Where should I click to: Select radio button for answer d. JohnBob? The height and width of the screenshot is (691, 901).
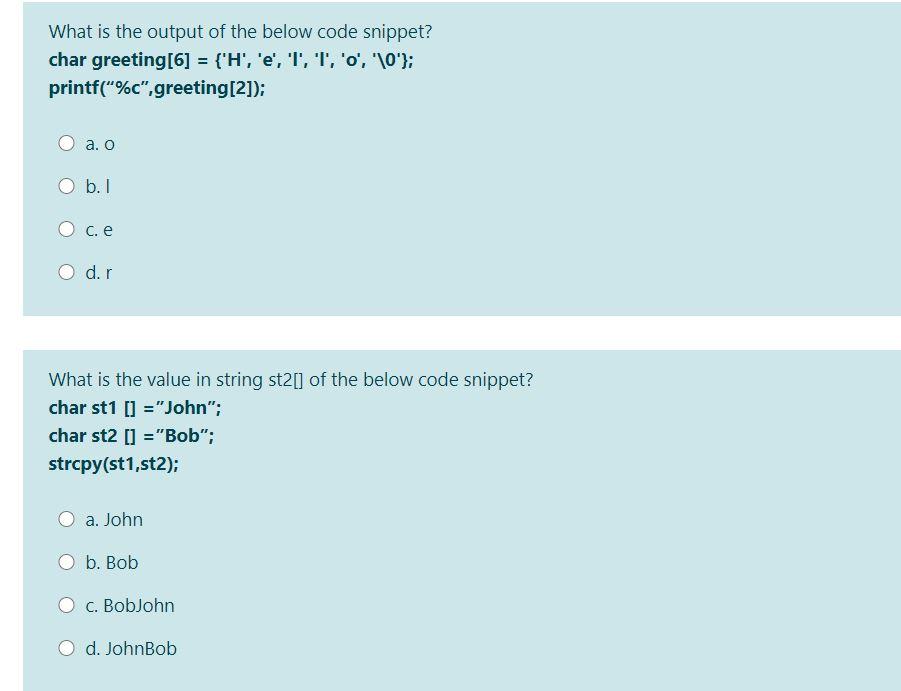tap(66, 648)
